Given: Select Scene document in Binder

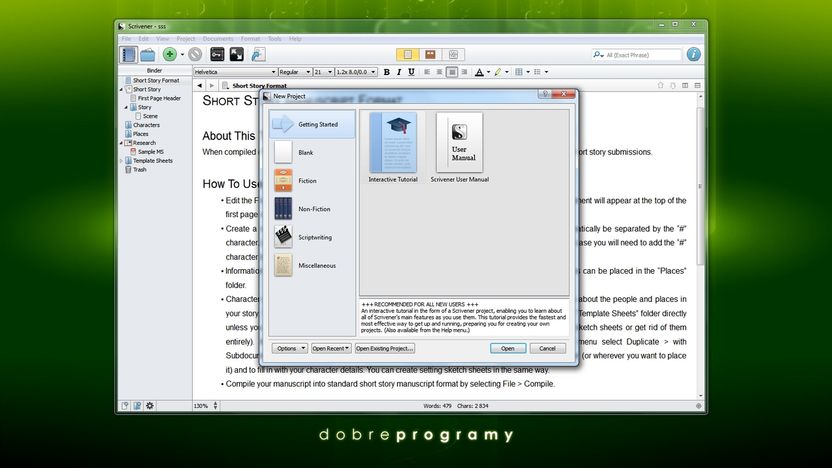Looking at the screenshot, I should 150,116.
